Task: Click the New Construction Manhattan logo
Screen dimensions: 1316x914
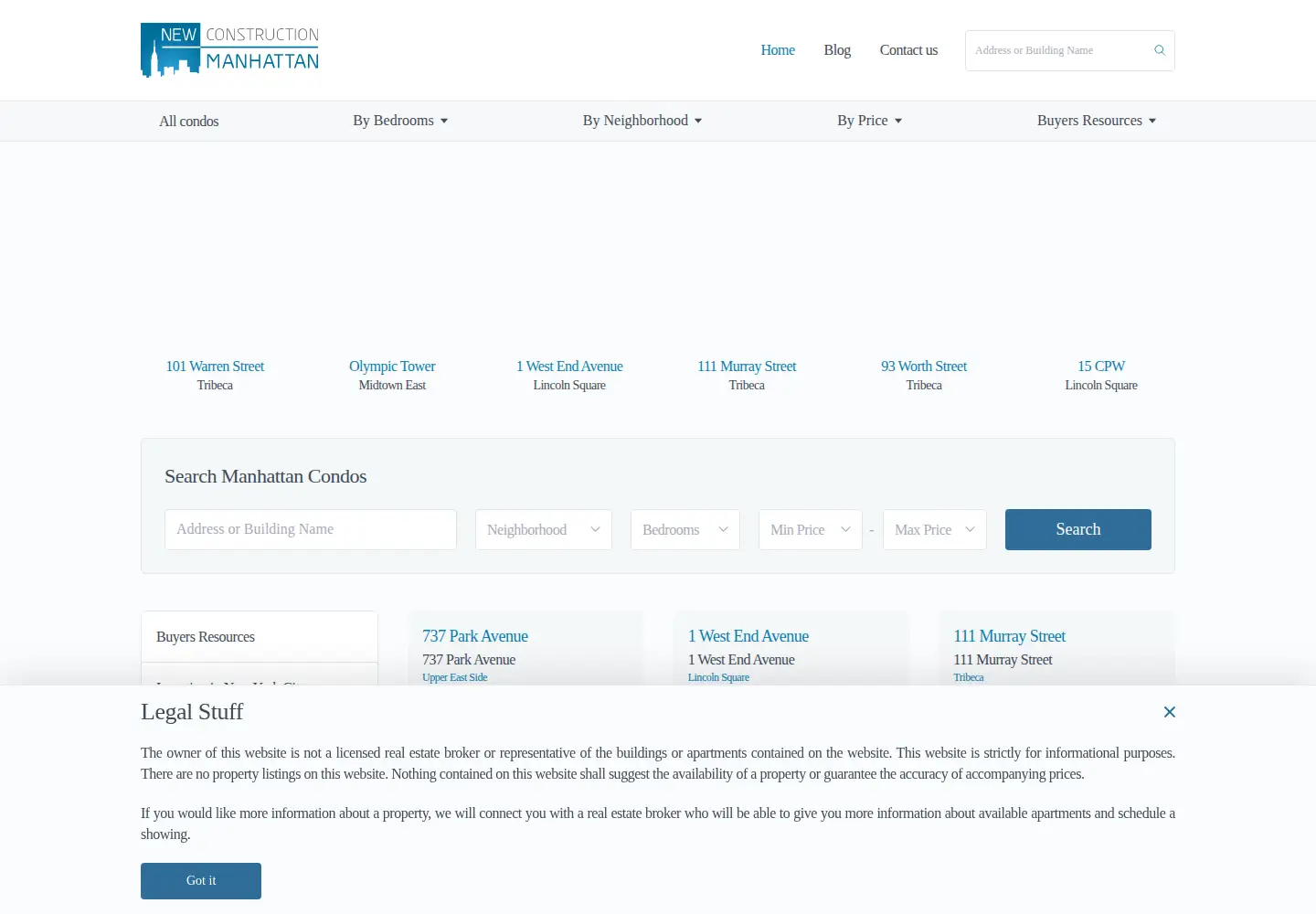Action: (x=229, y=50)
